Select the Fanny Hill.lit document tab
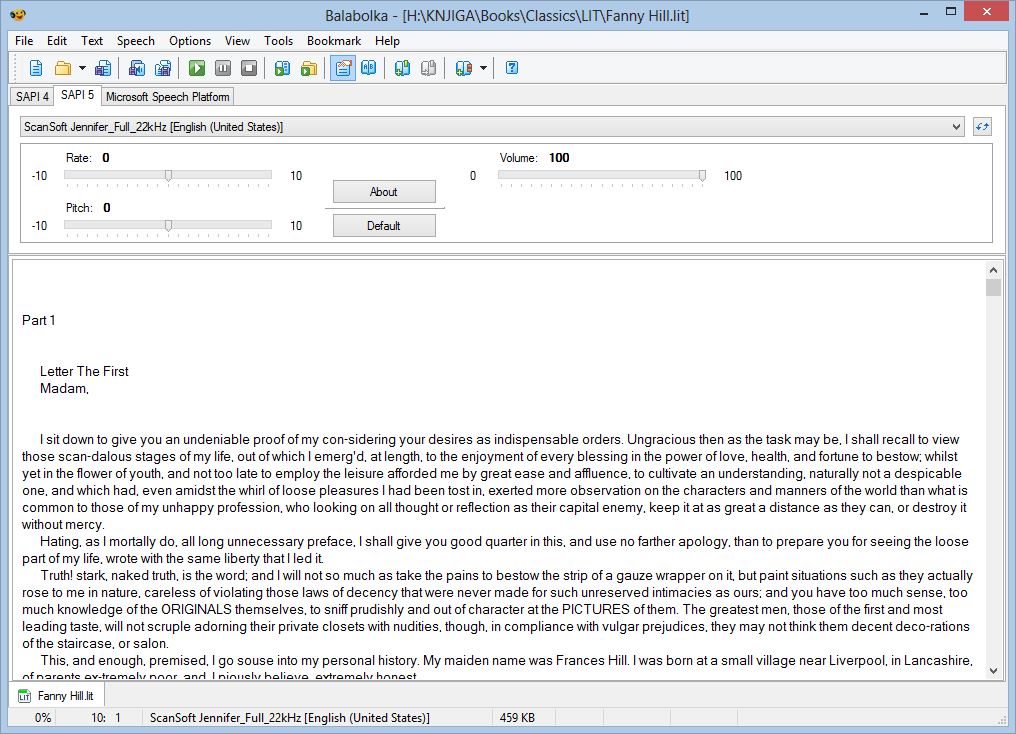This screenshot has width=1016, height=734. pos(56,696)
